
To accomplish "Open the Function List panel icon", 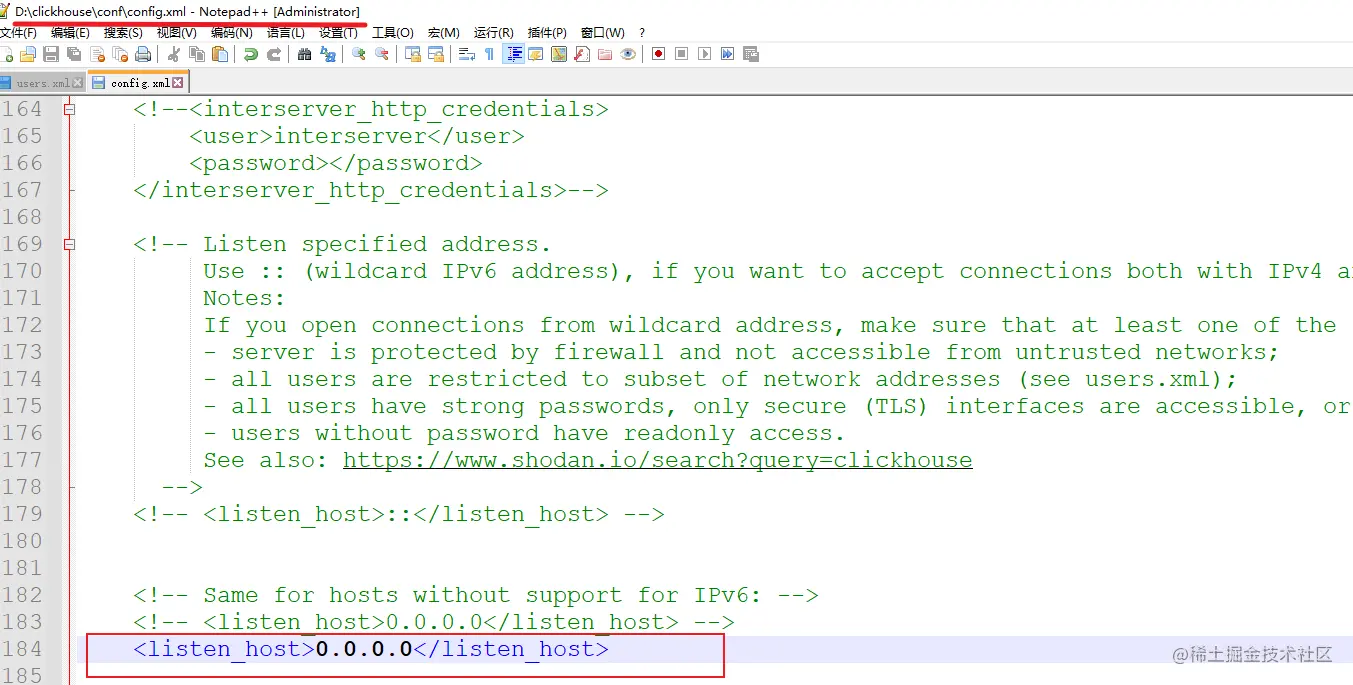I will click(x=582, y=54).
